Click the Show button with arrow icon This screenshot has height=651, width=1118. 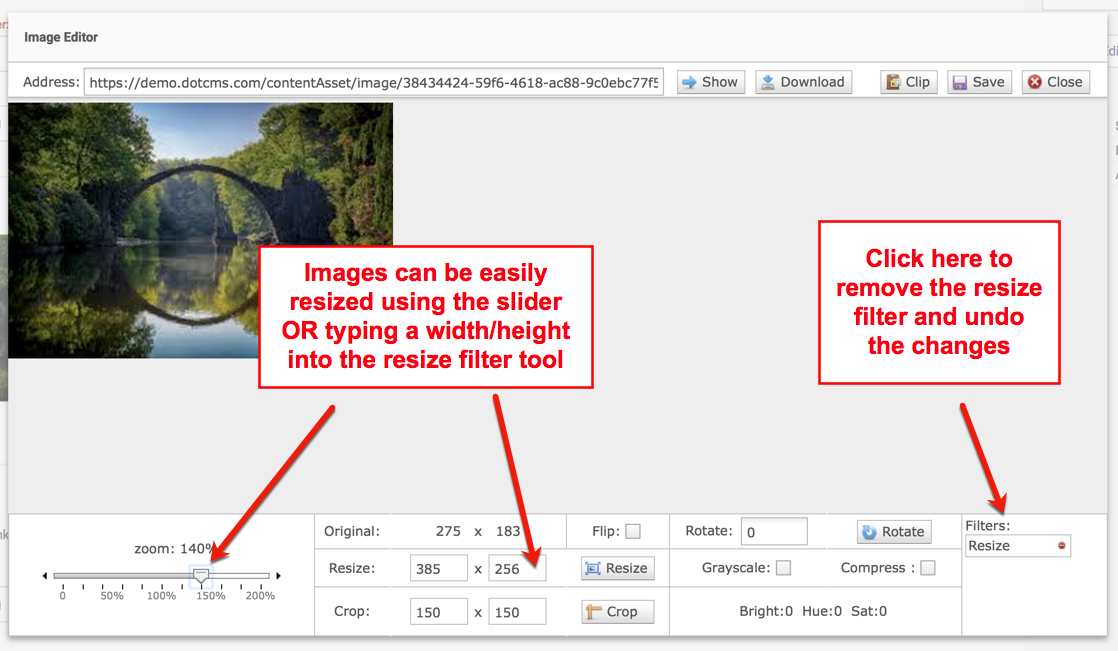(x=710, y=82)
